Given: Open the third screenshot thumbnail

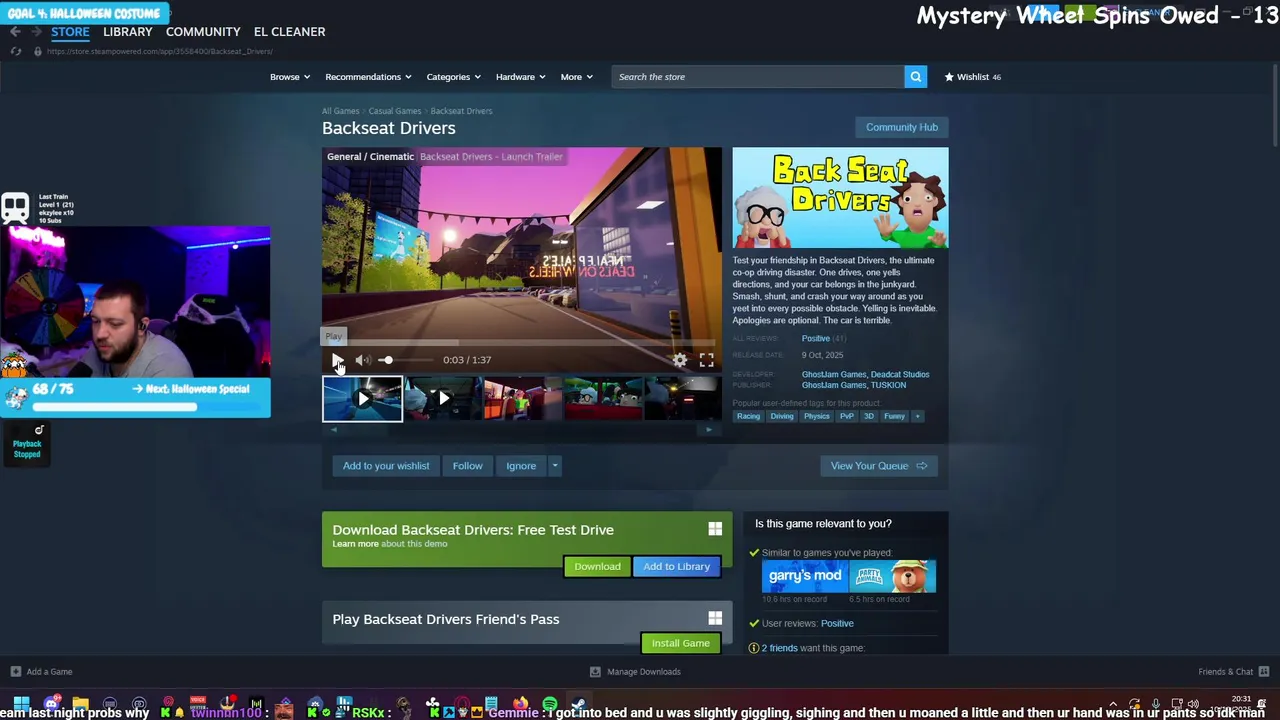Looking at the screenshot, I should coord(523,398).
